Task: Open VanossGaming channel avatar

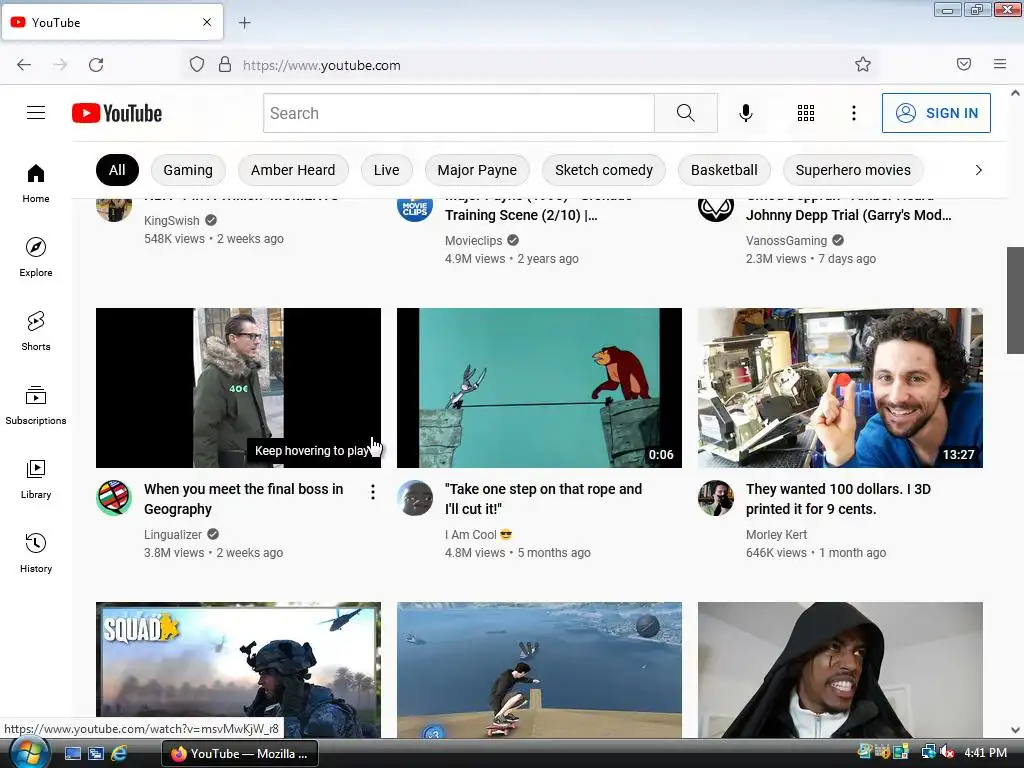Action: (716, 209)
